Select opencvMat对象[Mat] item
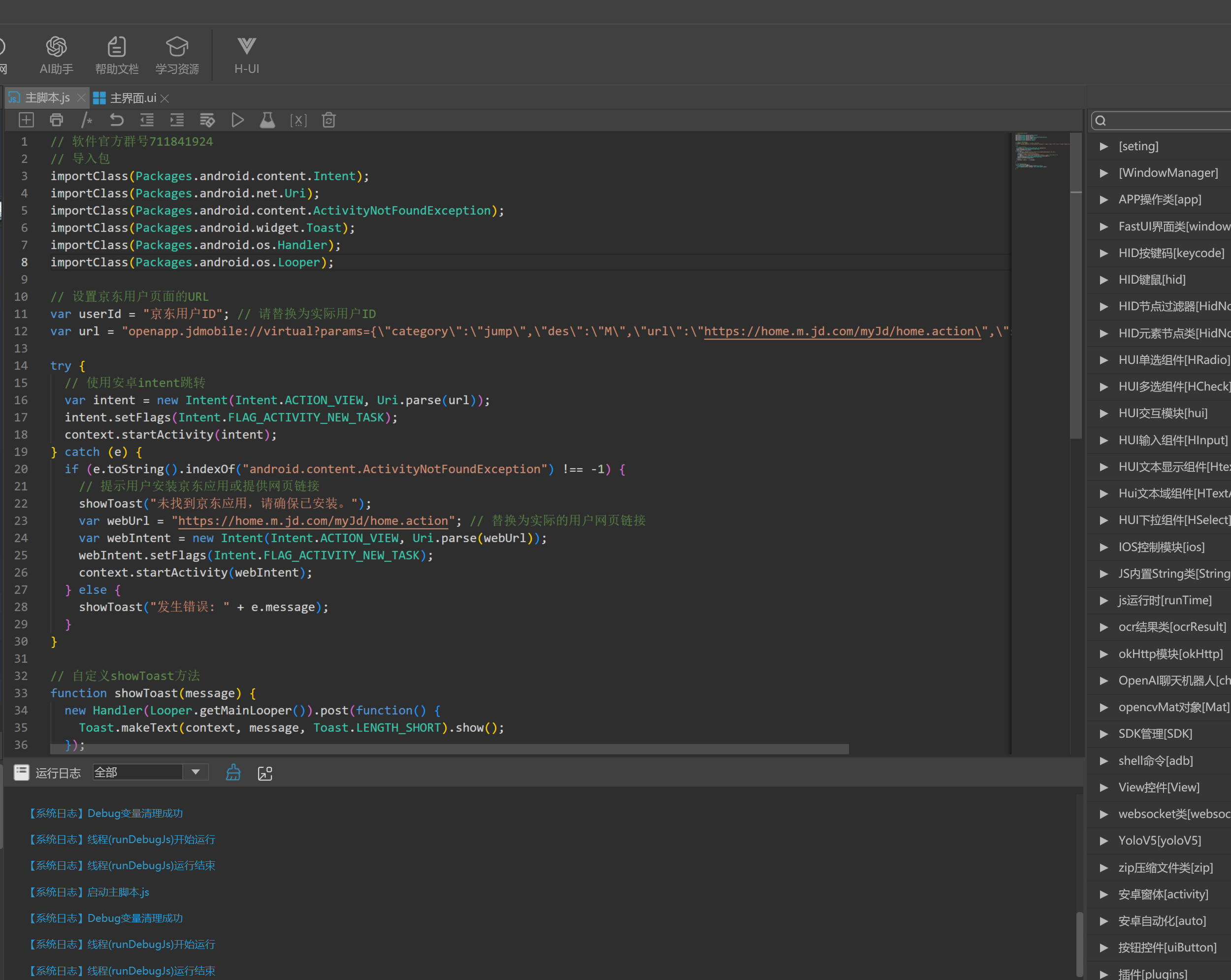This screenshot has width=1231, height=980. coord(1173,707)
